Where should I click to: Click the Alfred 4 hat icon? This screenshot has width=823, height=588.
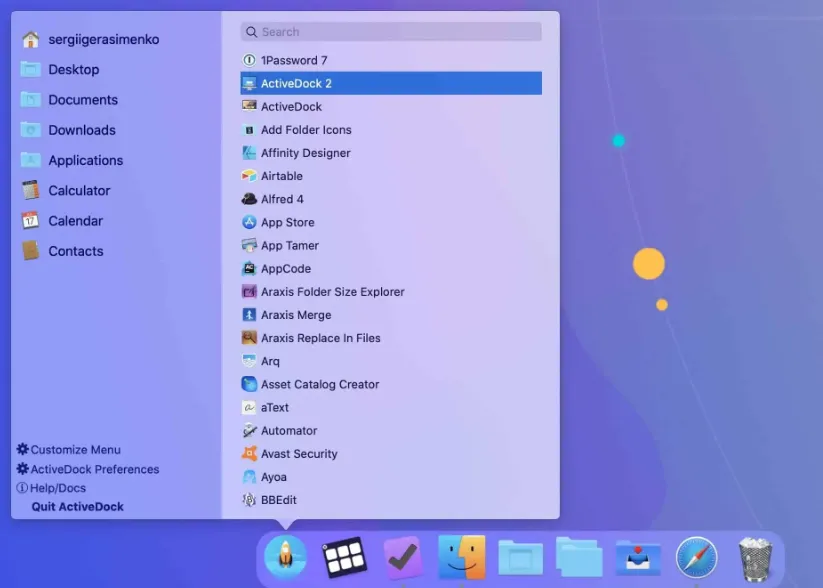pyautogui.click(x=249, y=199)
